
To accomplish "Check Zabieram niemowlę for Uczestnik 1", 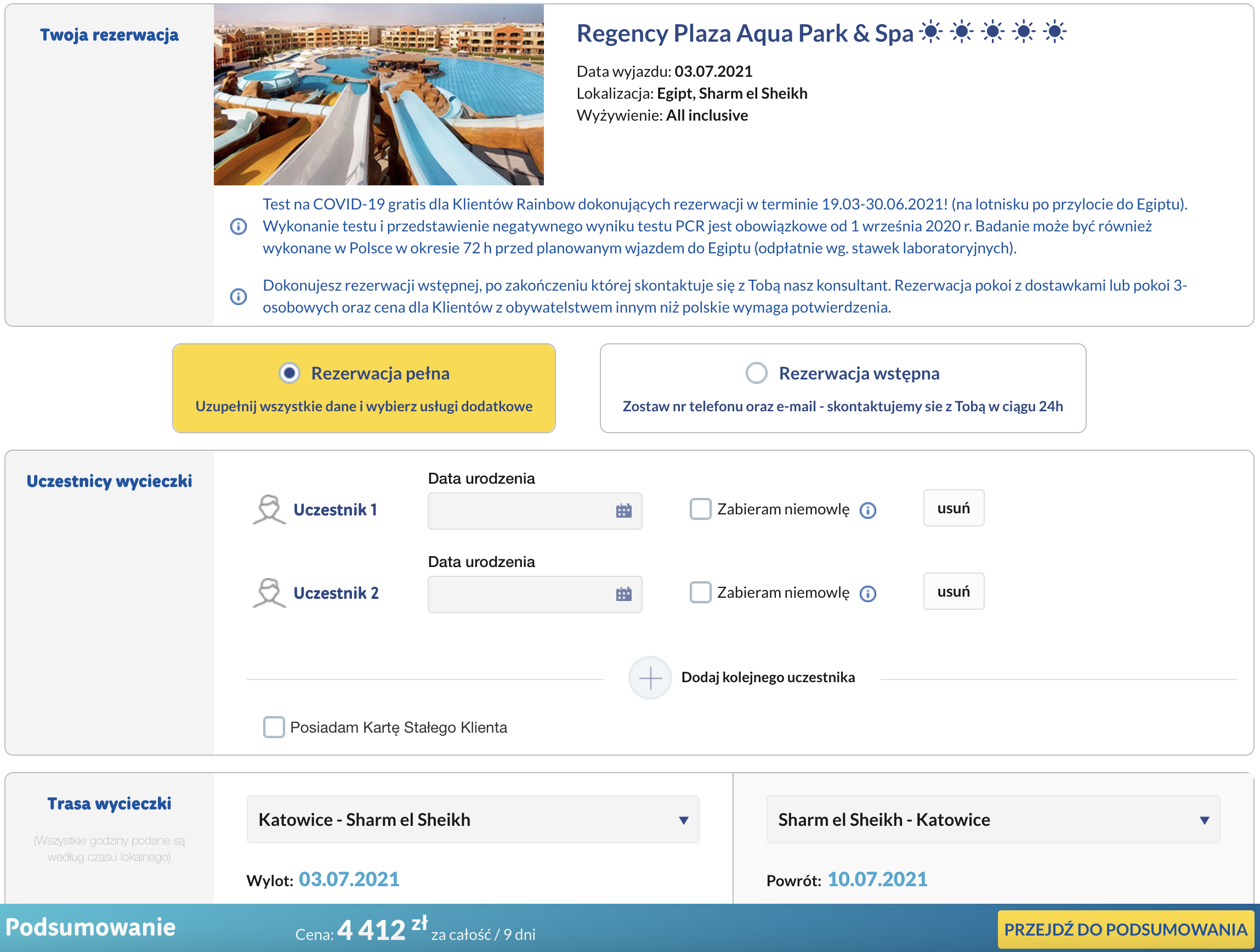I will 700,509.
